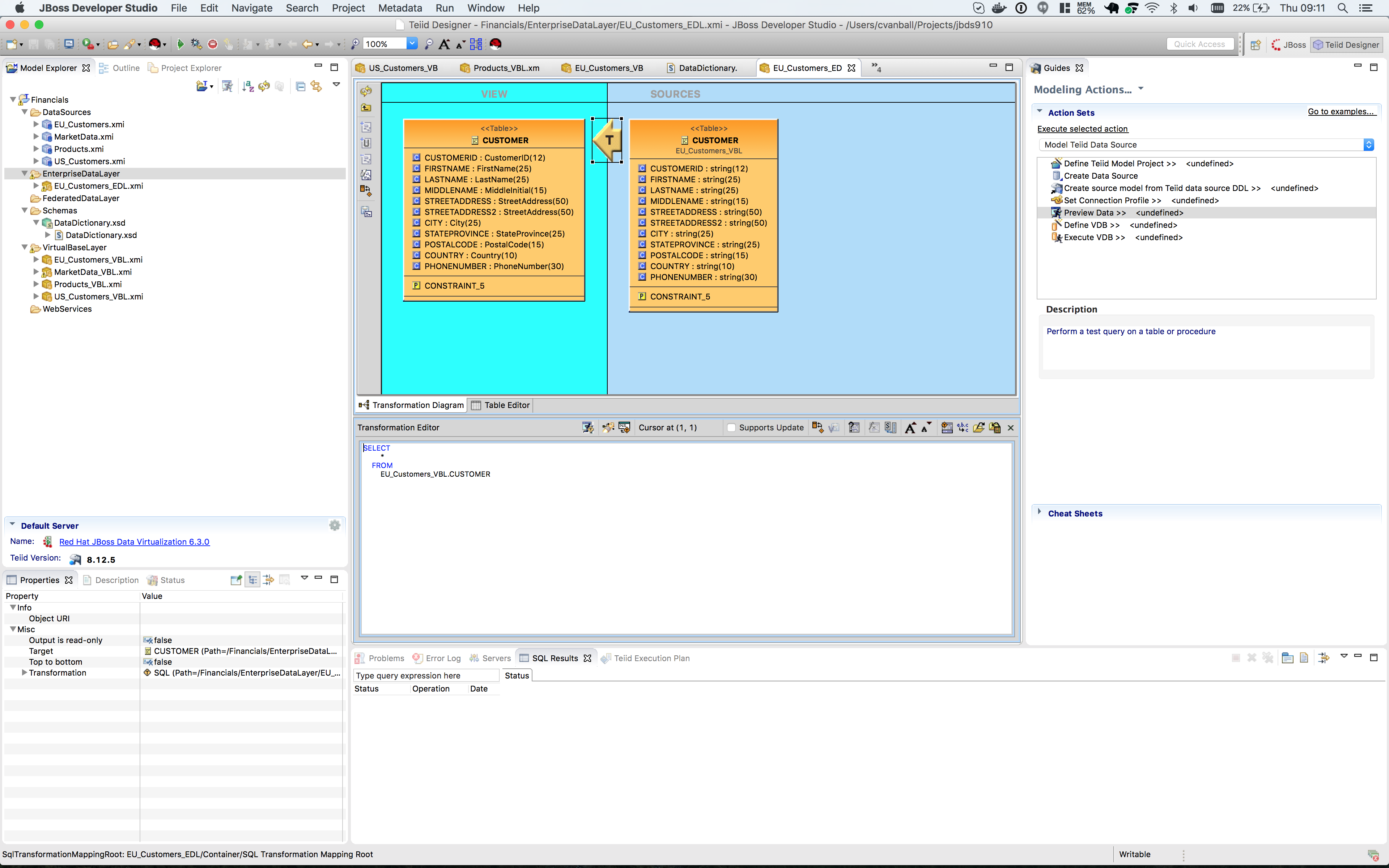Open the Criteria Builder in the Transformation Editor
Viewport: 1389px width, 868px height.
(x=854, y=428)
